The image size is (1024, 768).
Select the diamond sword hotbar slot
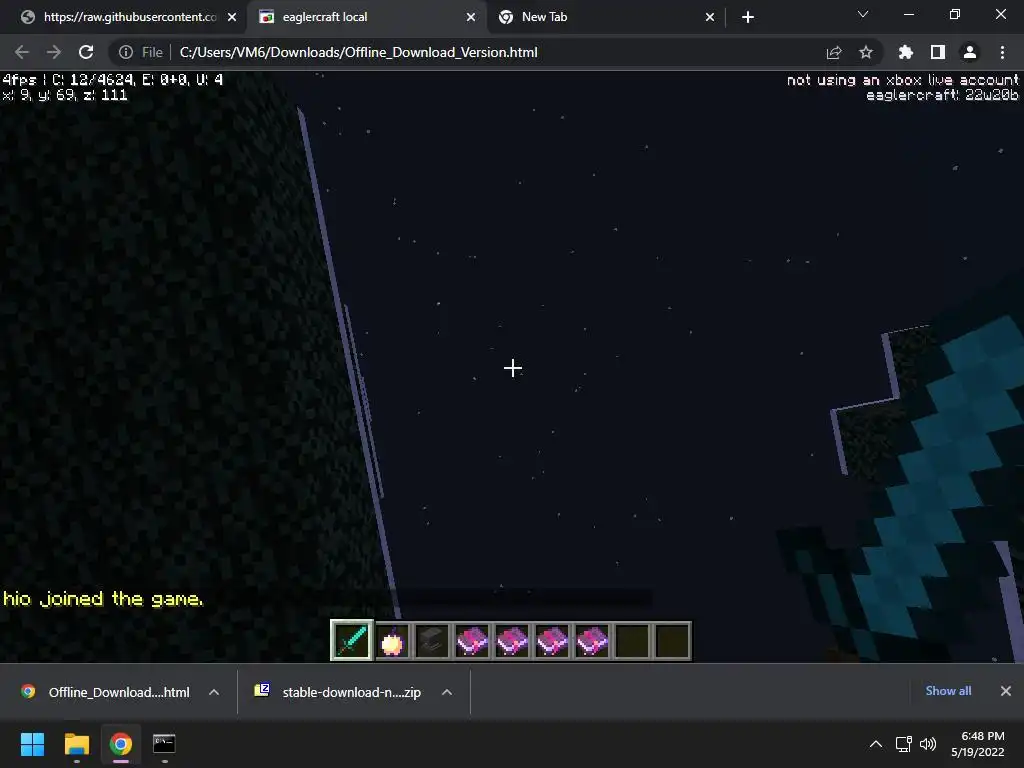(x=351, y=641)
